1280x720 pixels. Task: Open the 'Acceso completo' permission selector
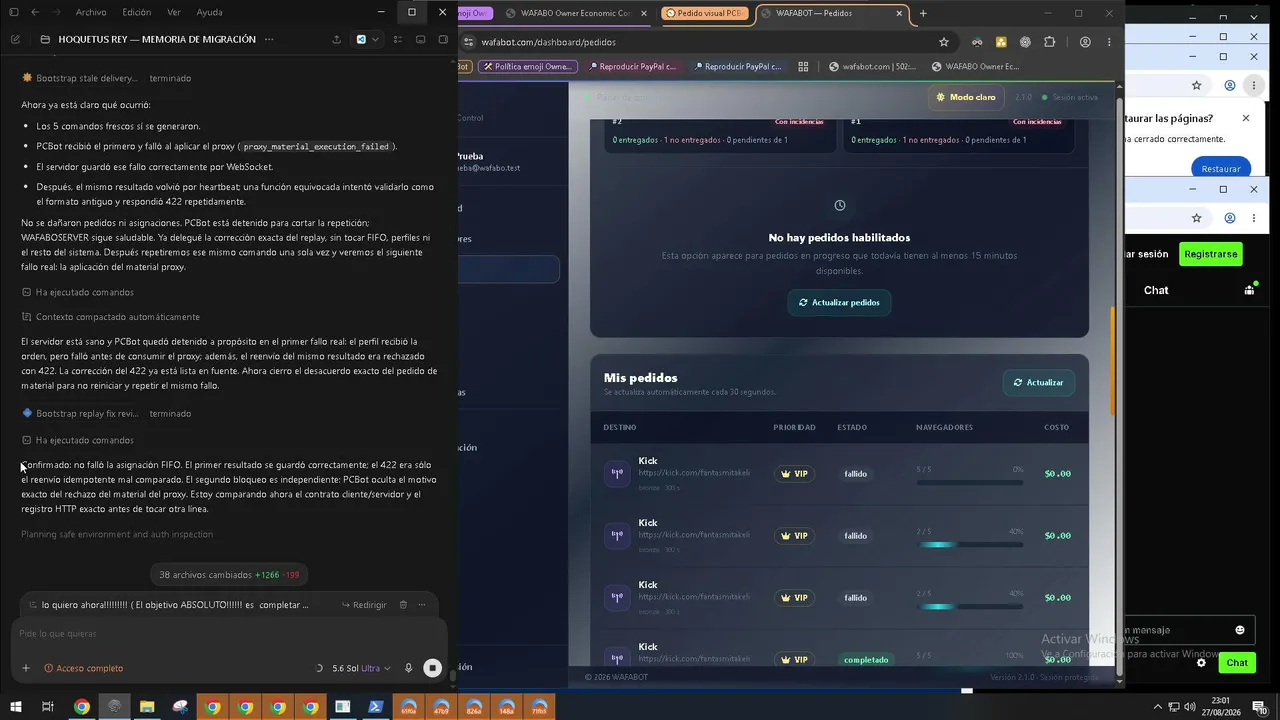click(x=84, y=668)
